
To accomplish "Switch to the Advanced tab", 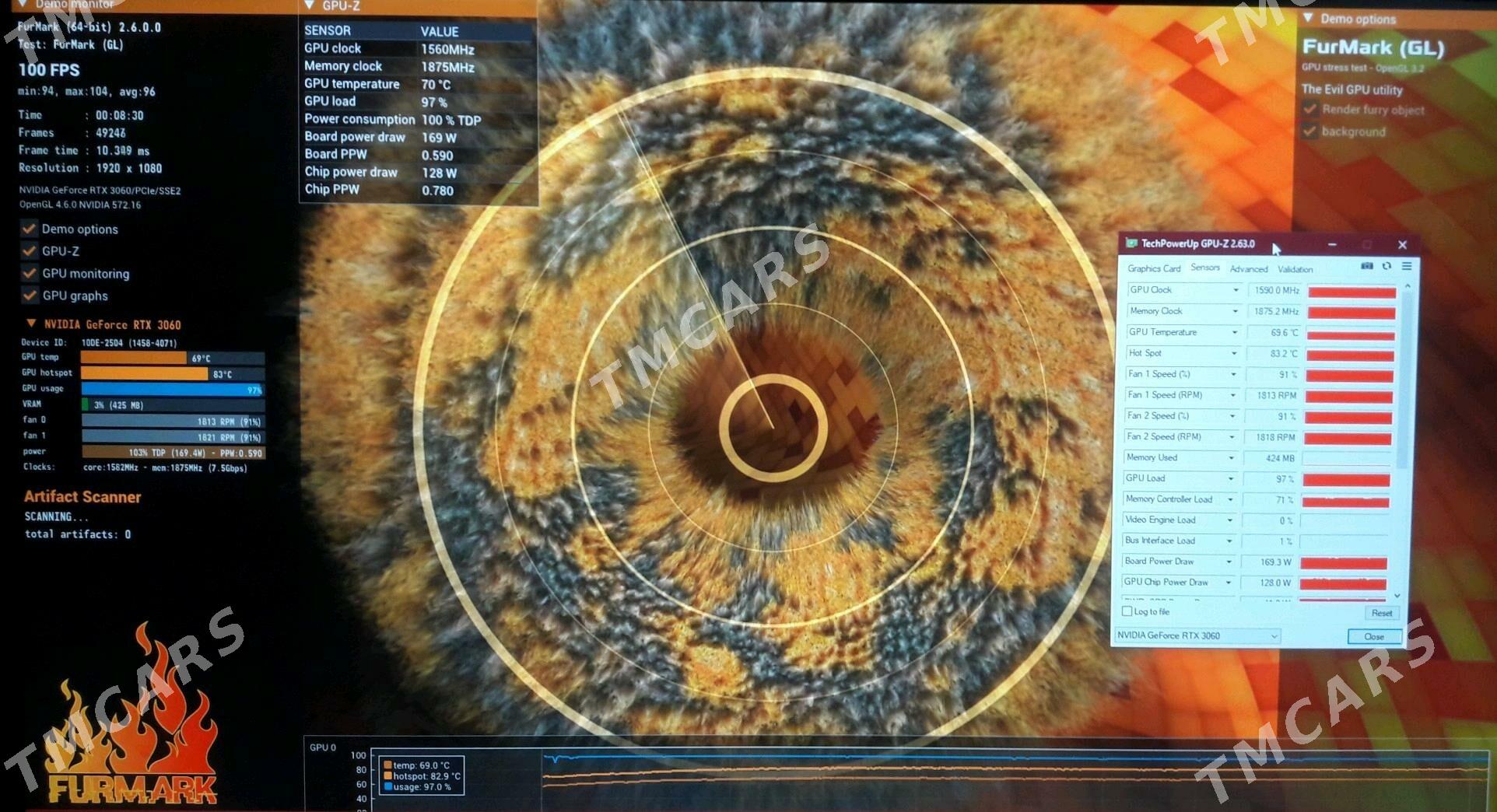I will point(1249,269).
